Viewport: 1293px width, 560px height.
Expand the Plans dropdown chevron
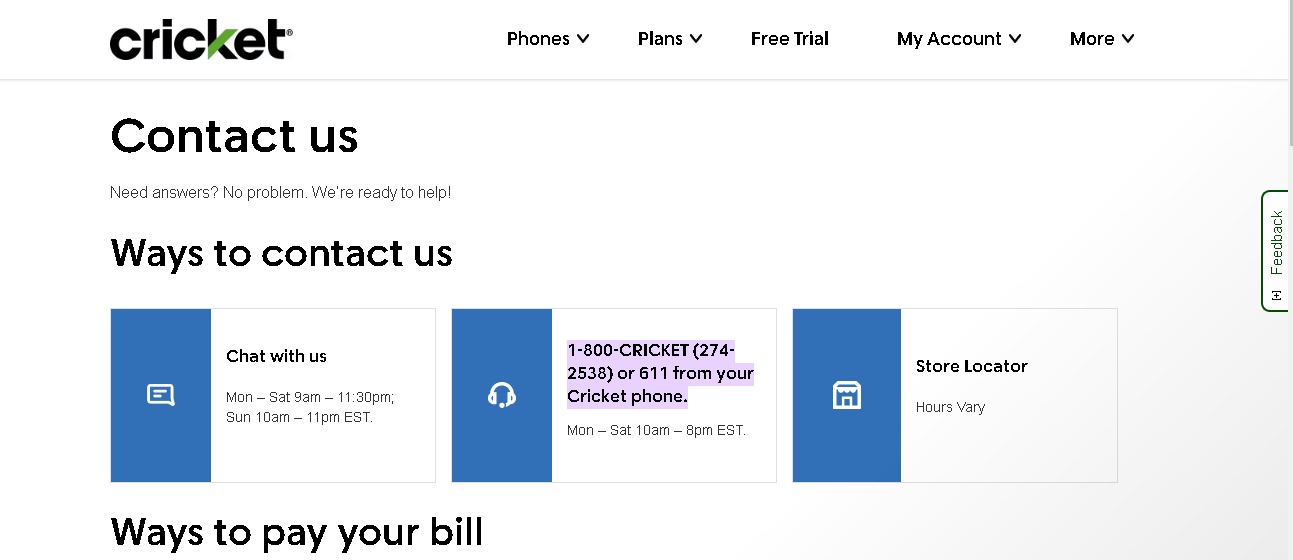tap(696, 38)
